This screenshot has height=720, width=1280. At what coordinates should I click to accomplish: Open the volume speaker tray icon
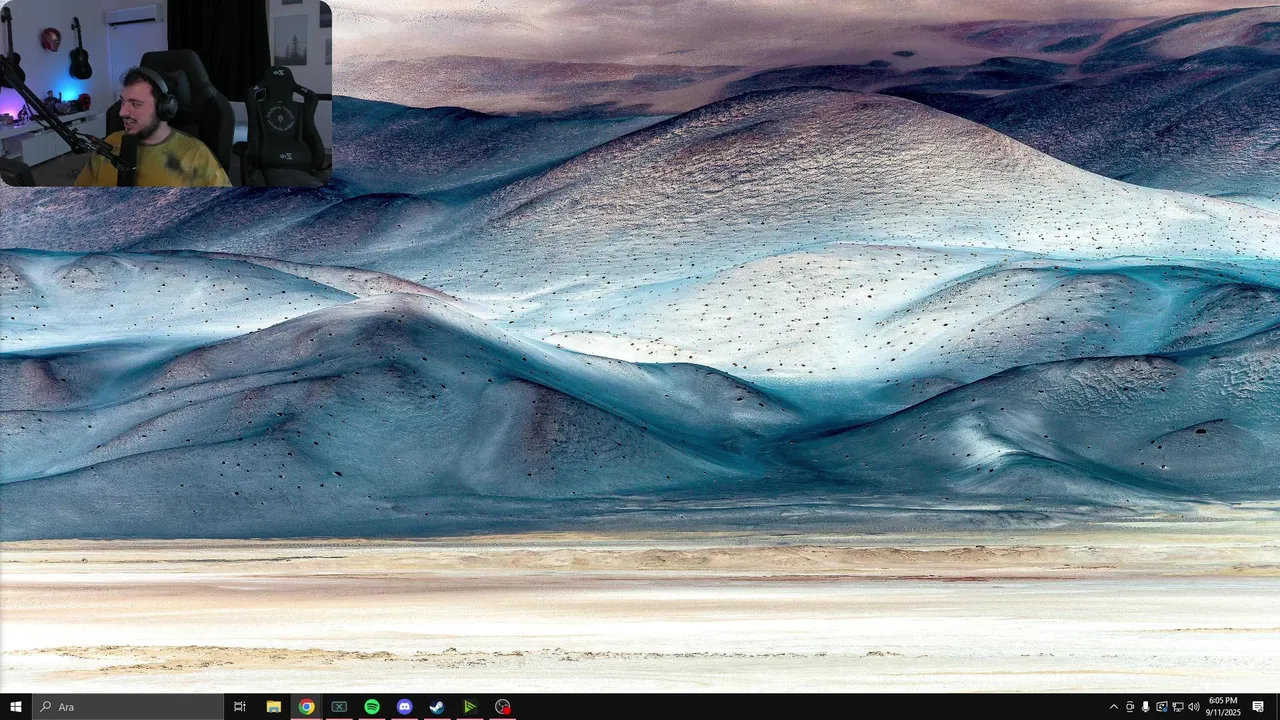coord(1194,707)
